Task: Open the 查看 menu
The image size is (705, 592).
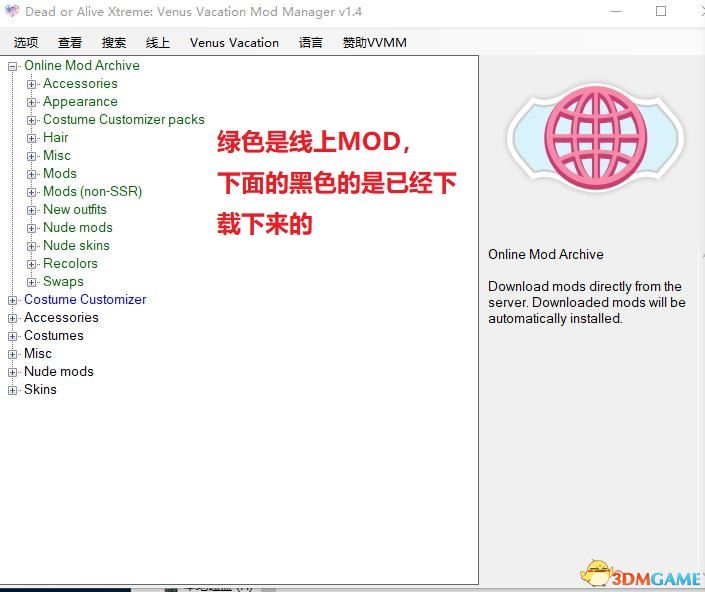Action: [70, 43]
